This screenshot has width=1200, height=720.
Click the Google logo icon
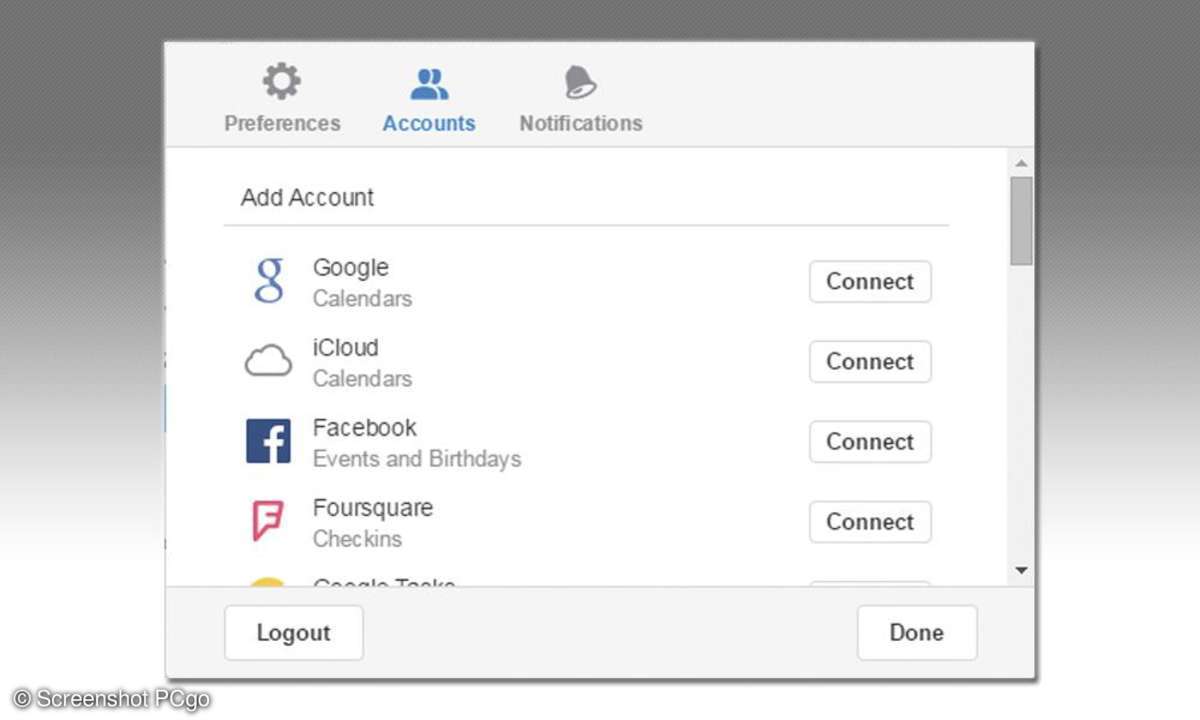pyautogui.click(x=269, y=281)
